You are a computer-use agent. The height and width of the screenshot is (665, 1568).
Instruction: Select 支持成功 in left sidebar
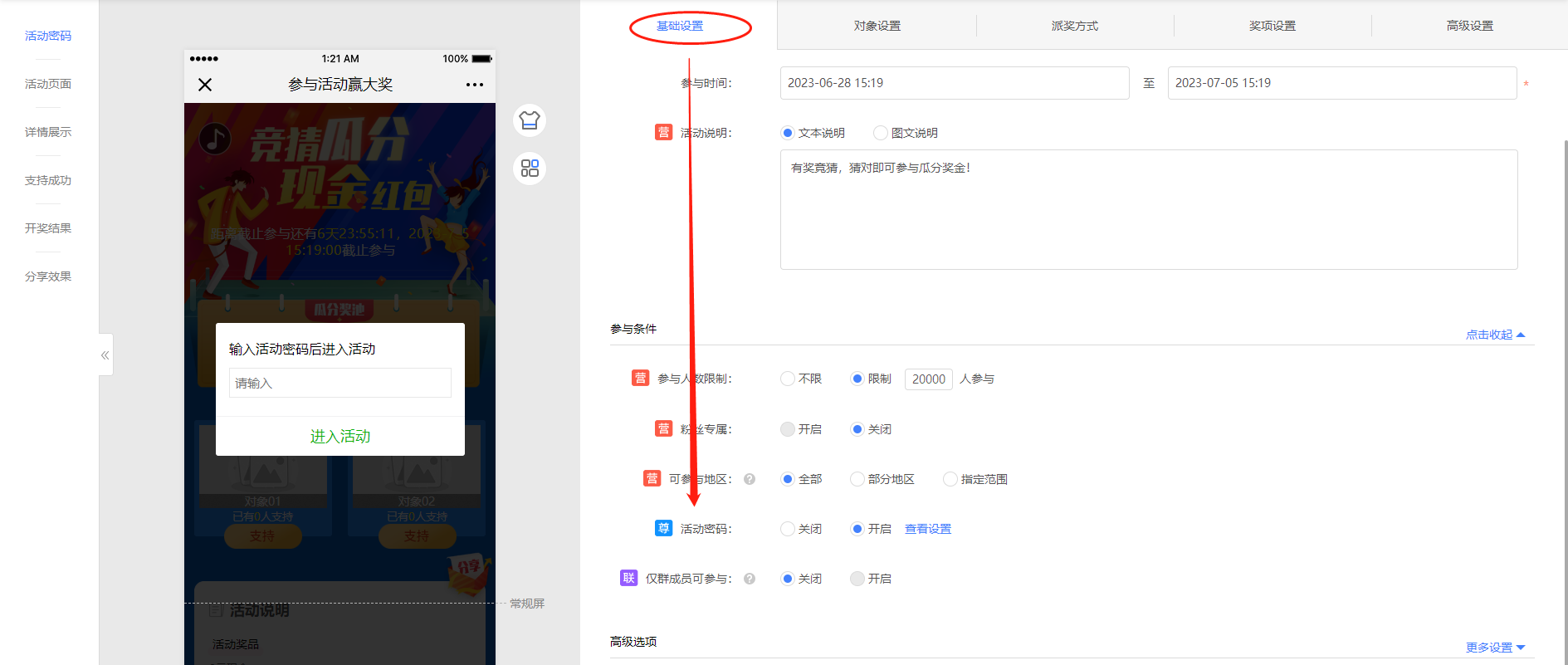click(x=48, y=180)
